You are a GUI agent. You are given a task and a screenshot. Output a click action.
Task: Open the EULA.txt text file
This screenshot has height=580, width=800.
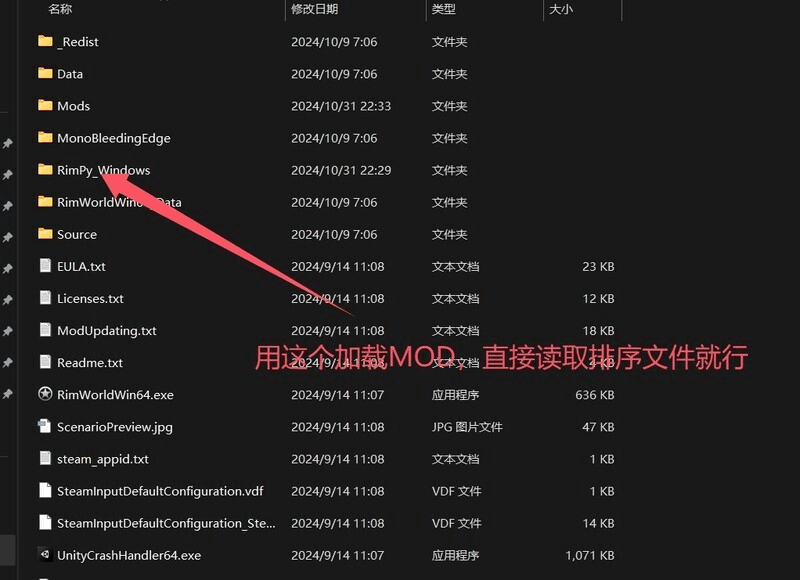[x=79, y=266]
